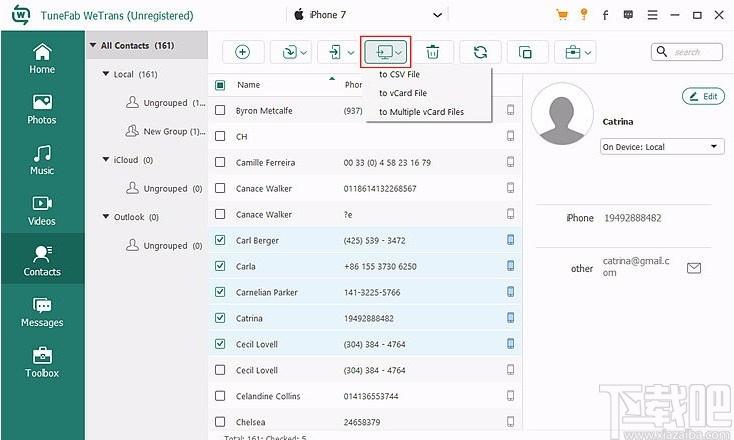
Task: Open the On Device: Local dropdown
Action: click(662, 147)
